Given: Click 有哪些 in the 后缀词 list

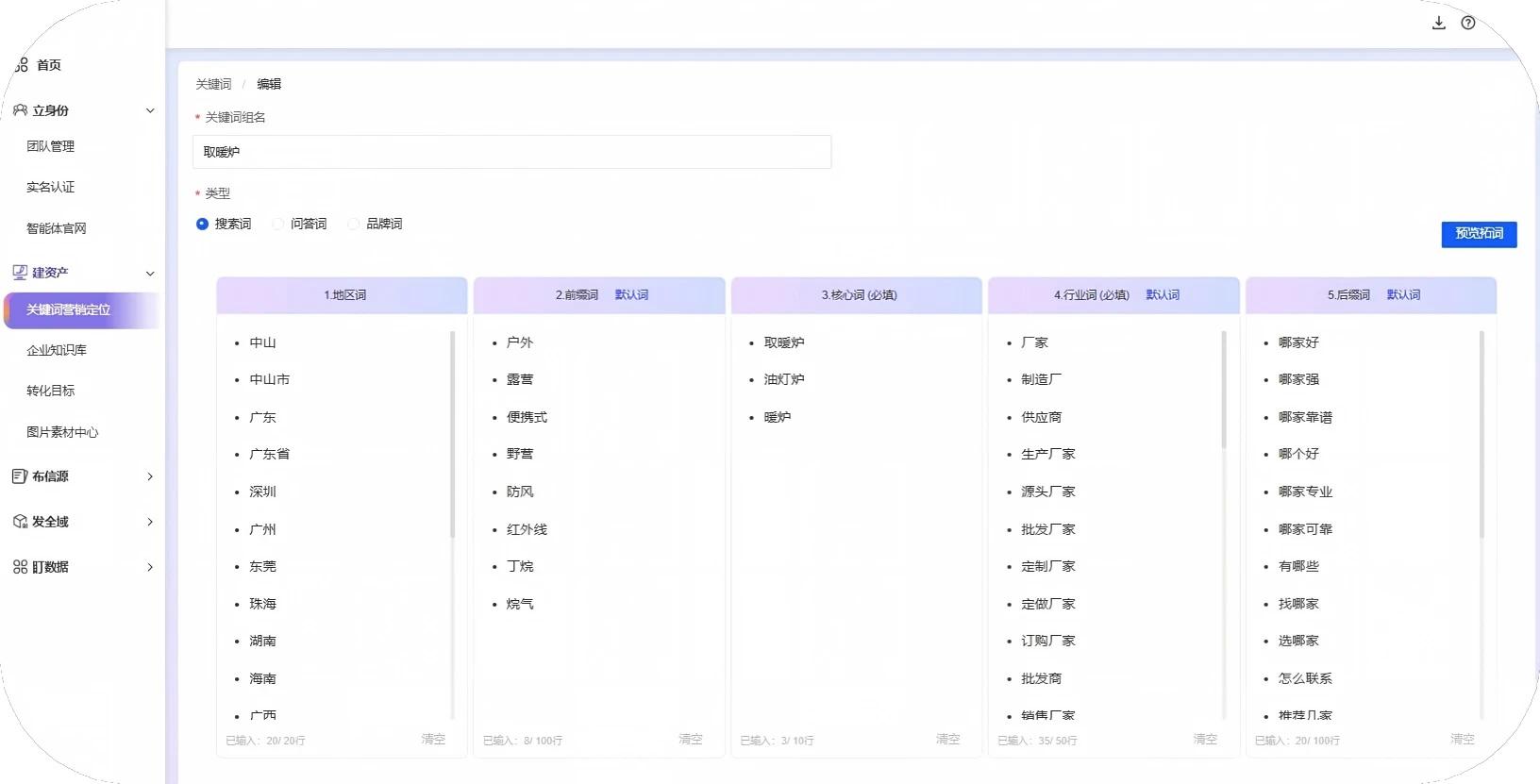Looking at the screenshot, I should (1298, 566).
